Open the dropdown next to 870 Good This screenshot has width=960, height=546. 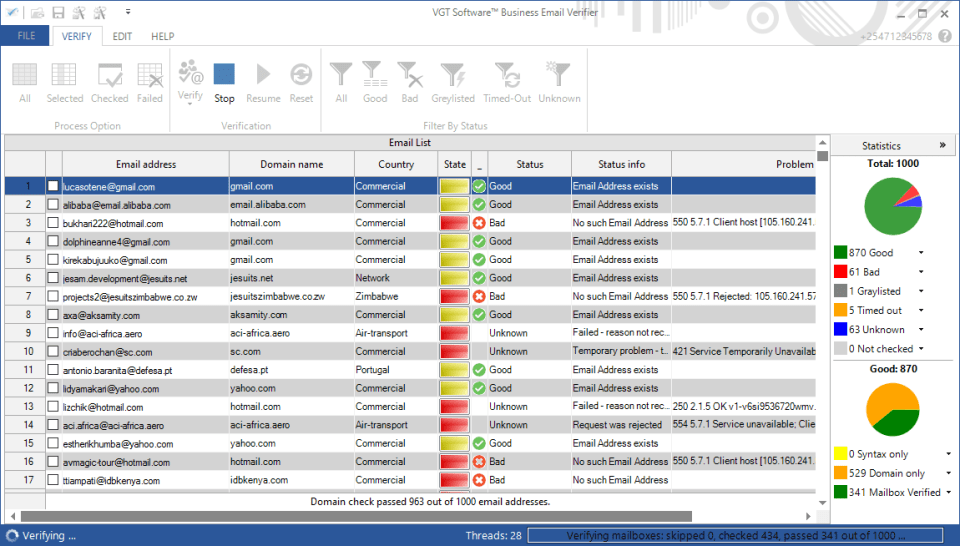pos(921,253)
